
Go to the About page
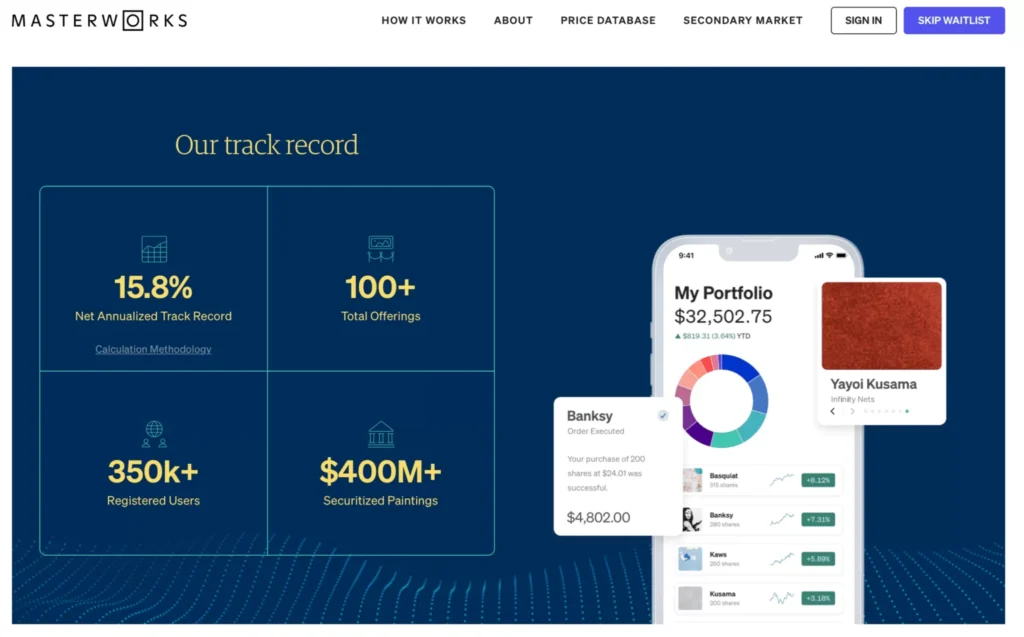tap(513, 20)
